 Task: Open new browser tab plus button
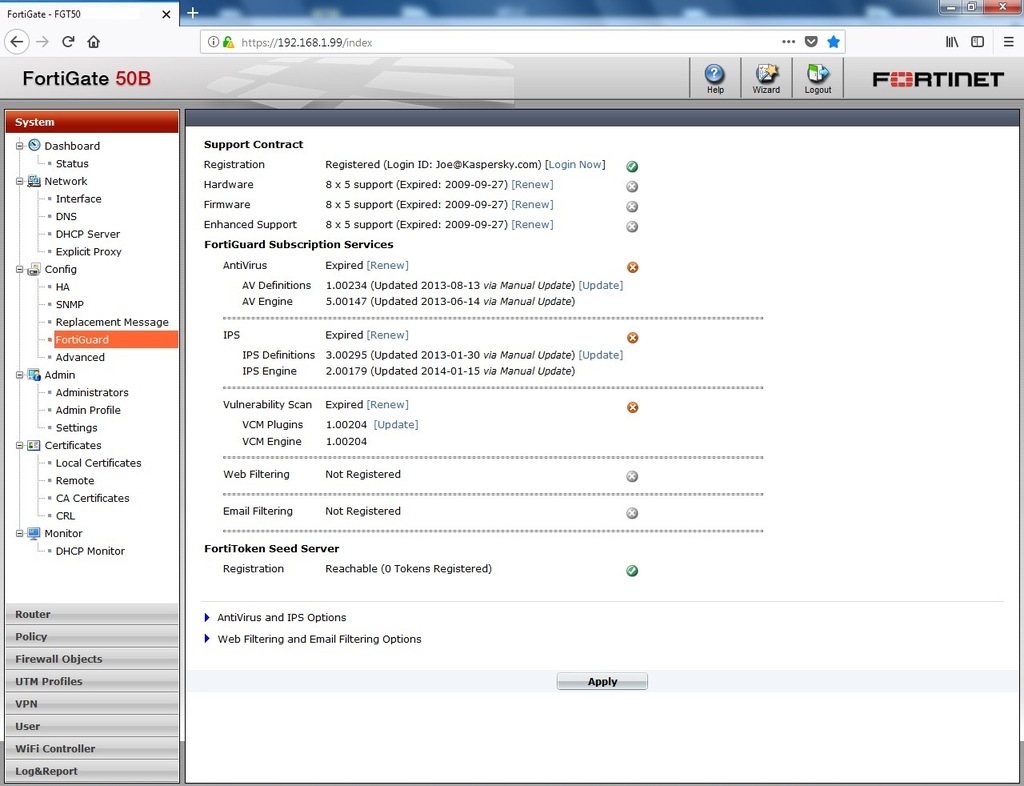point(193,12)
